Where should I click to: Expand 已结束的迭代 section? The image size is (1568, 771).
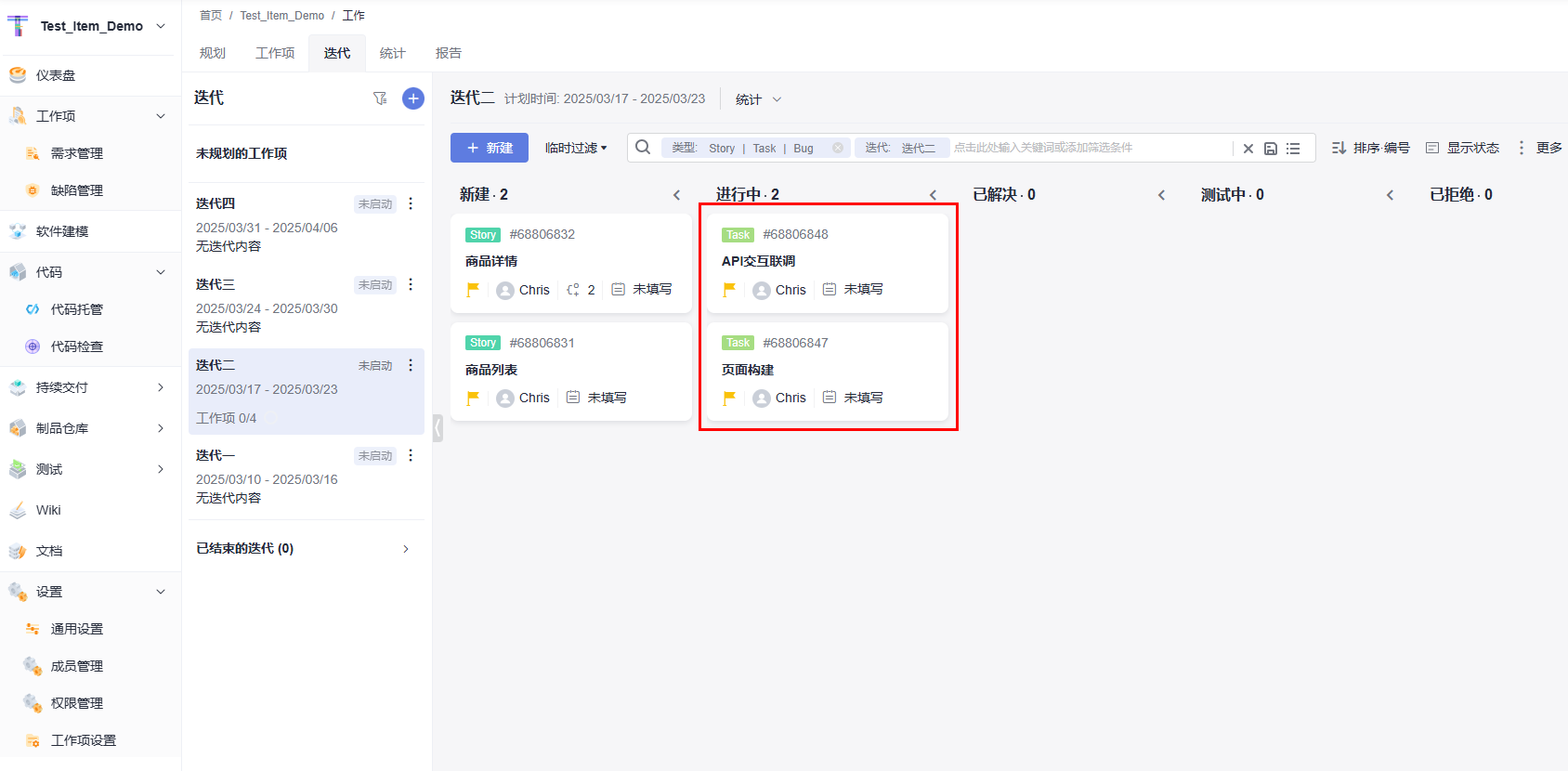click(406, 549)
